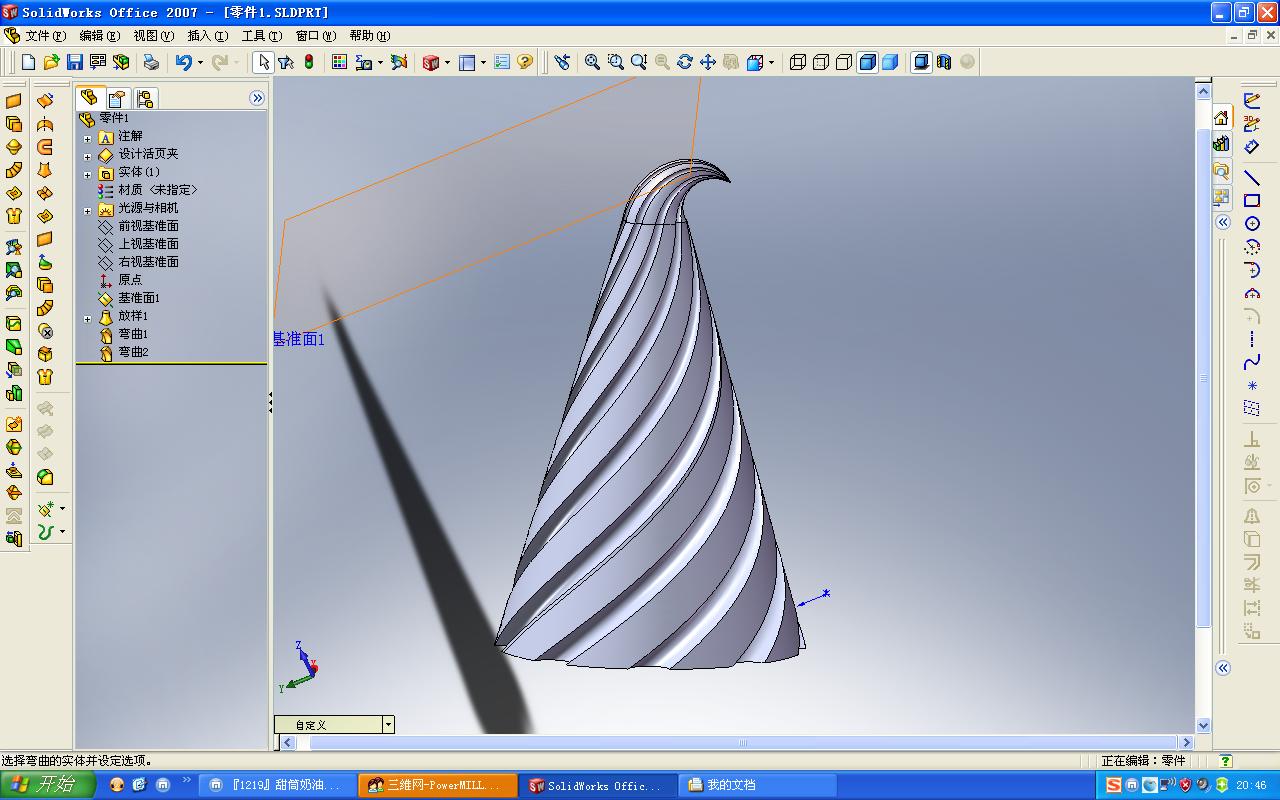Save the part with the floppy disk icon
This screenshot has height=800, width=1280.
pos(75,62)
